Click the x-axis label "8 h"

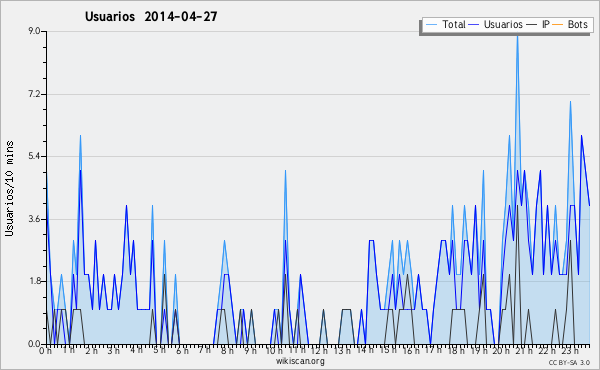pyautogui.click(x=227, y=350)
